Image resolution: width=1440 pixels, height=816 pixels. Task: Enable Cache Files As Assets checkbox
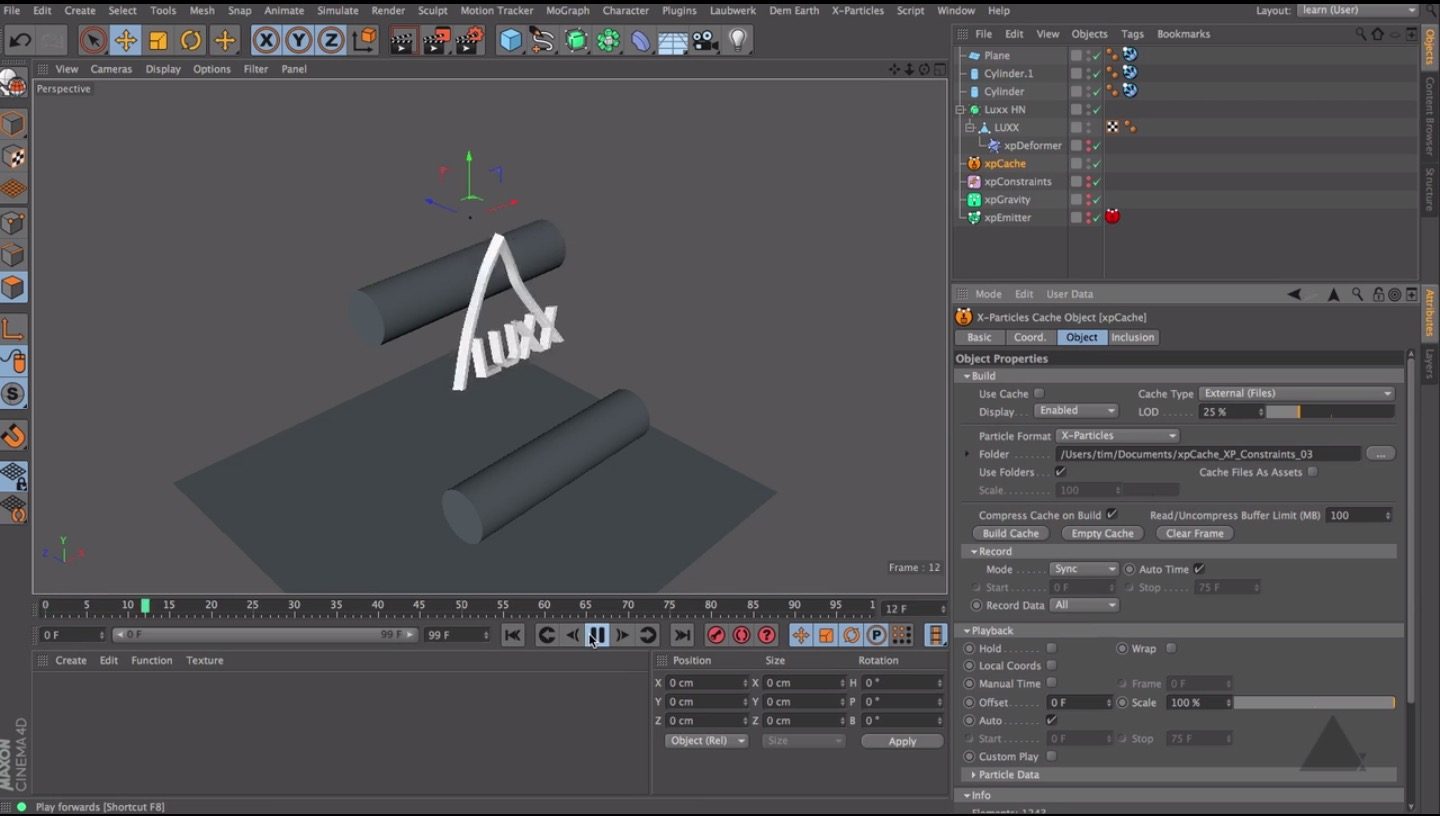1313,472
